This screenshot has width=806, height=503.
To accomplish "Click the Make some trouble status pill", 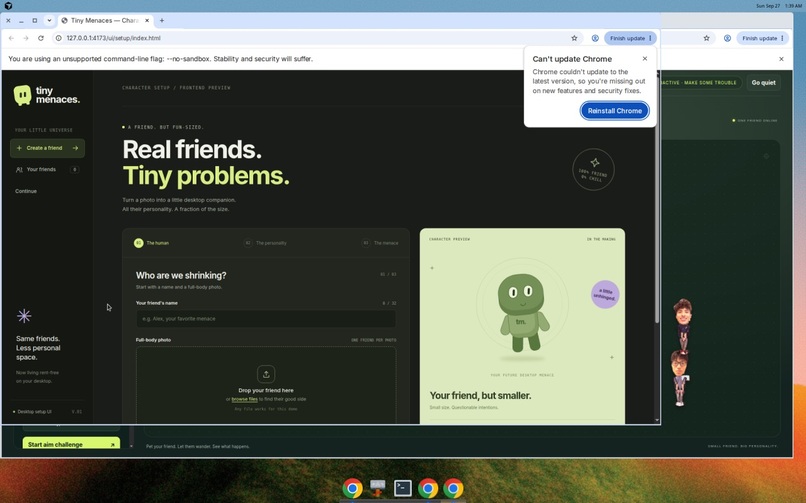I will (700, 83).
